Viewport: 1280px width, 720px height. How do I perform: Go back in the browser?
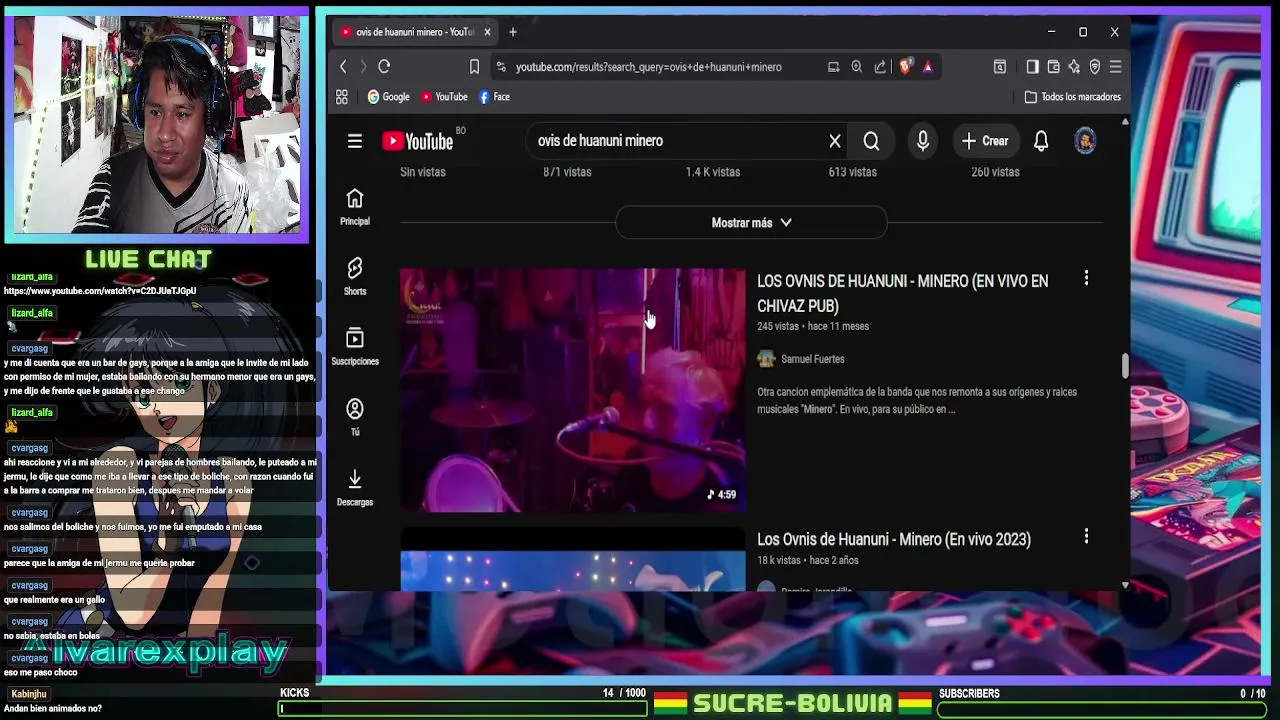(343, 67)
